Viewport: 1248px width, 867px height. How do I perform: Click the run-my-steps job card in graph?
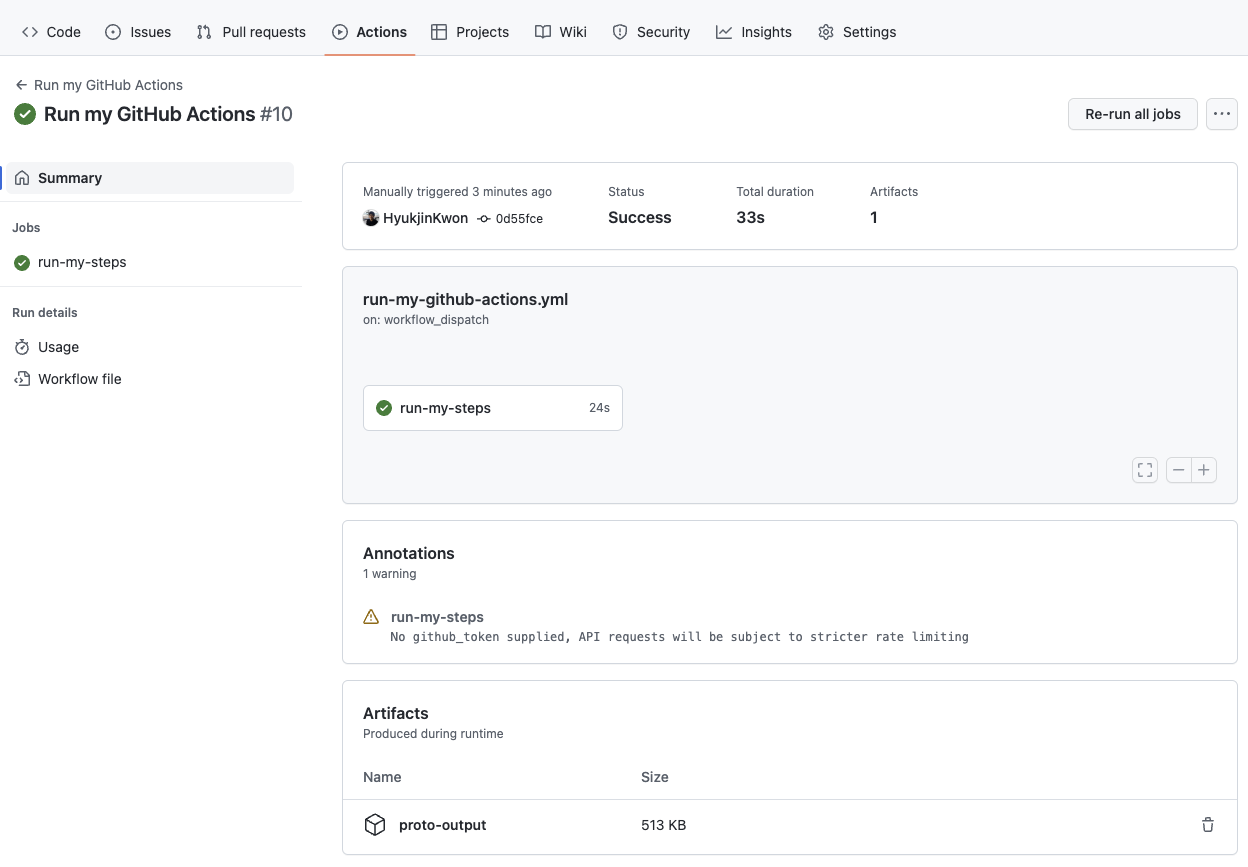pyautogui.click(x=493, y=408)
